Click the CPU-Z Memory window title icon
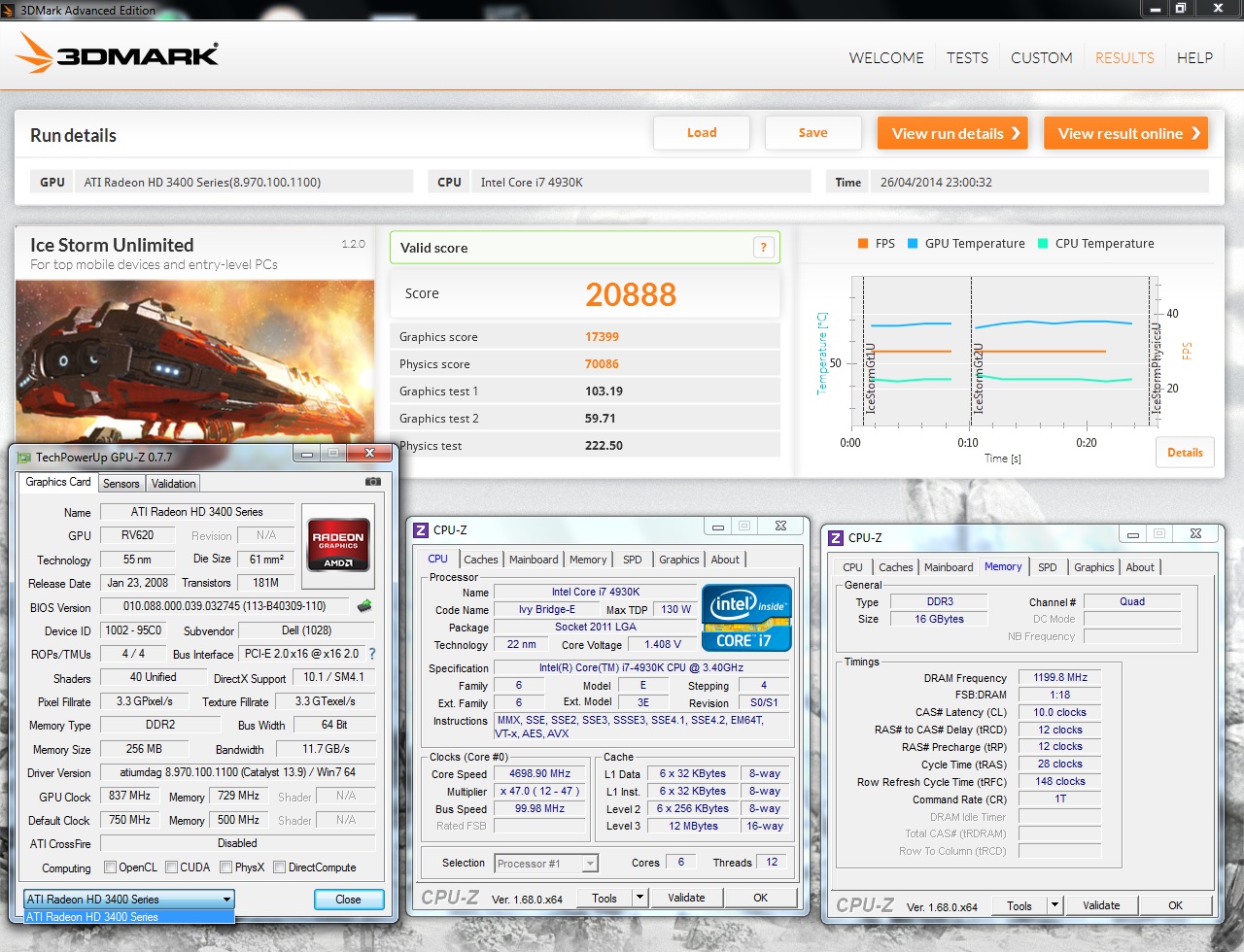Image resolution: width=1244 pixels, height=952 pixels. click(x=836, y=537)
